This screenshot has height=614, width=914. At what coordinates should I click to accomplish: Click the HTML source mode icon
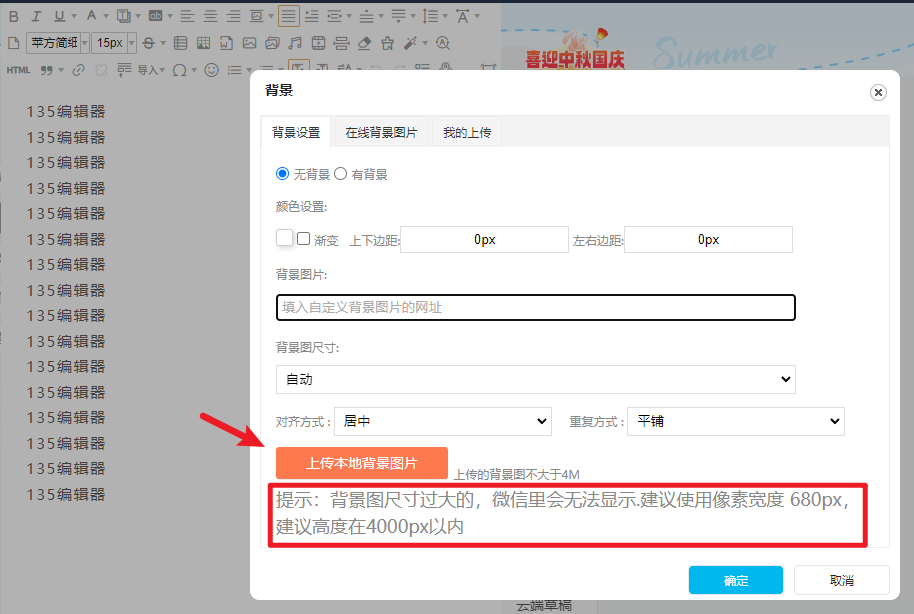coord(18,70)
